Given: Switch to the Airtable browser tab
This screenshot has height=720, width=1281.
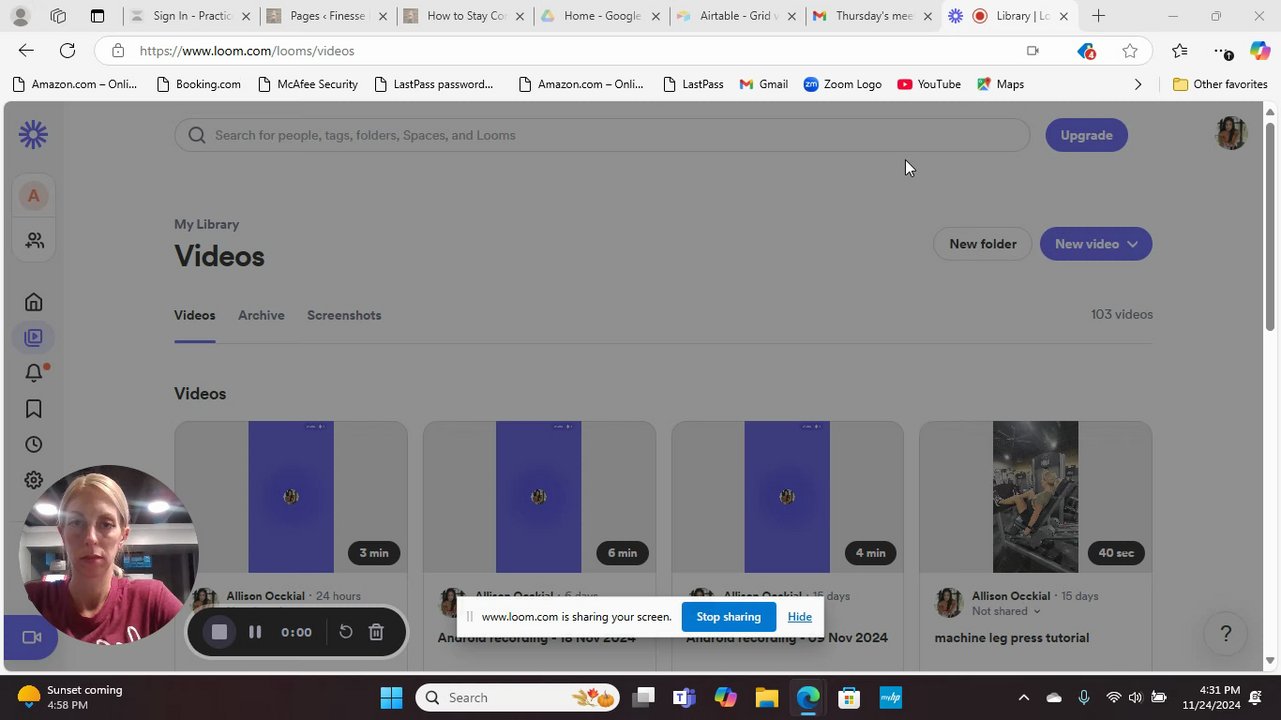Looking at the screenshot, I should click(738, 16).
